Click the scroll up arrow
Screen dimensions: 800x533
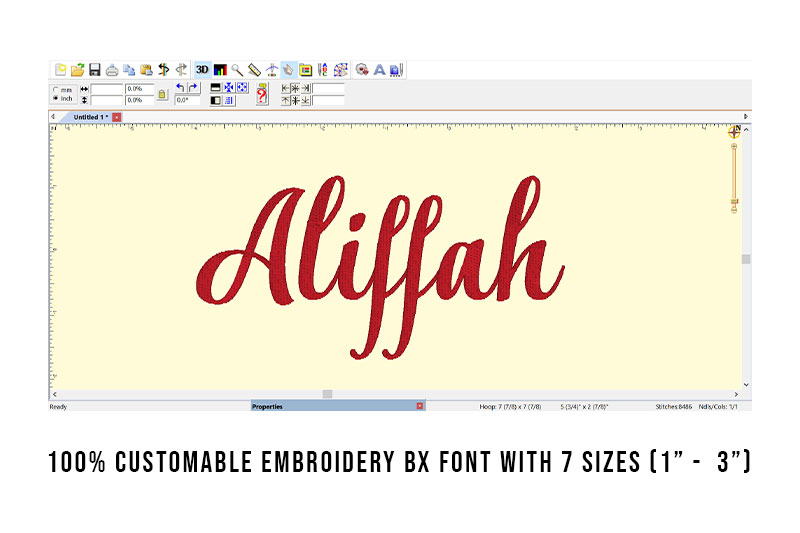coord(746,130)
